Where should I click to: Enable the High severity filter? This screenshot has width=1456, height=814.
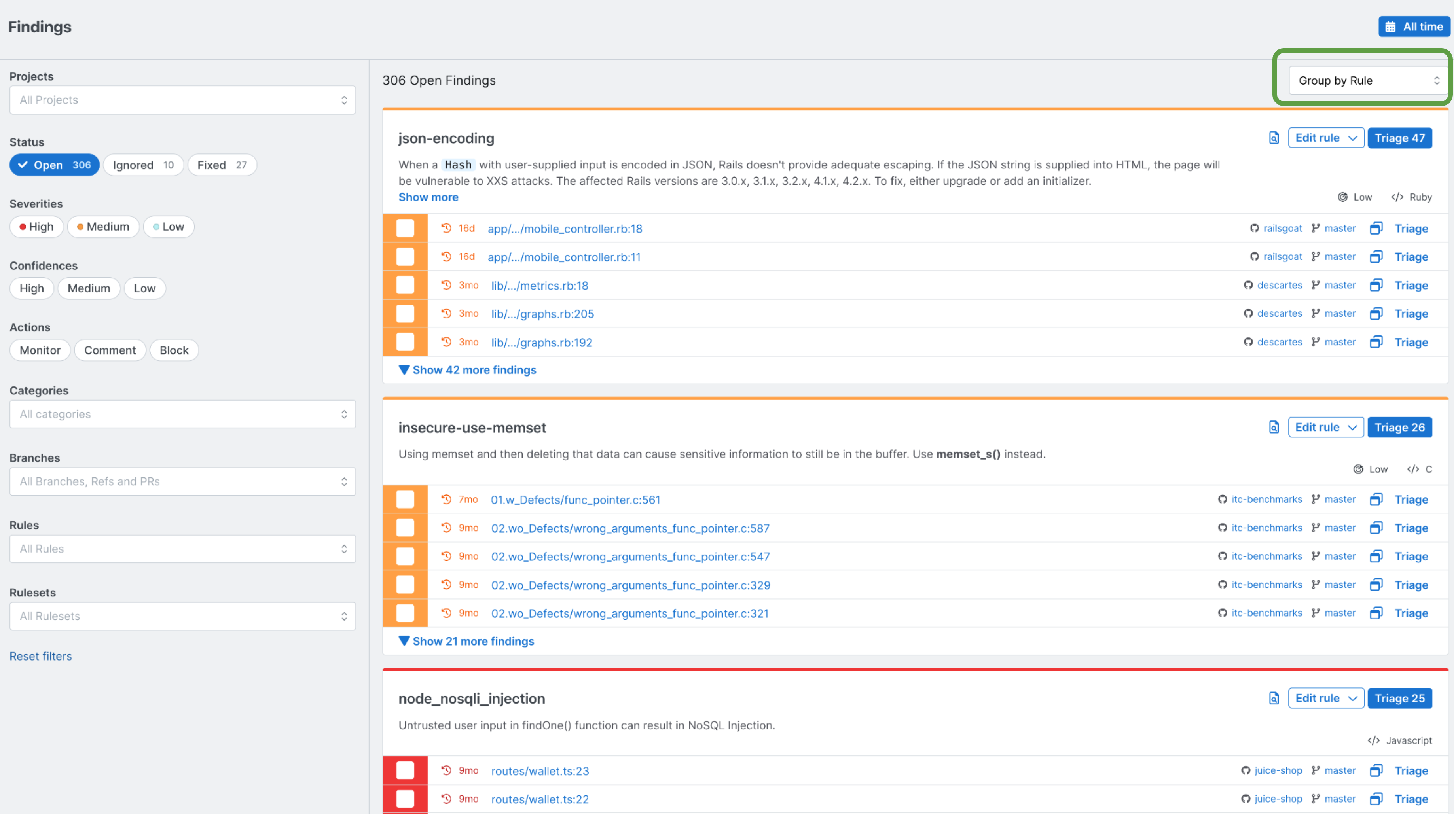click(x=36, y=227)
